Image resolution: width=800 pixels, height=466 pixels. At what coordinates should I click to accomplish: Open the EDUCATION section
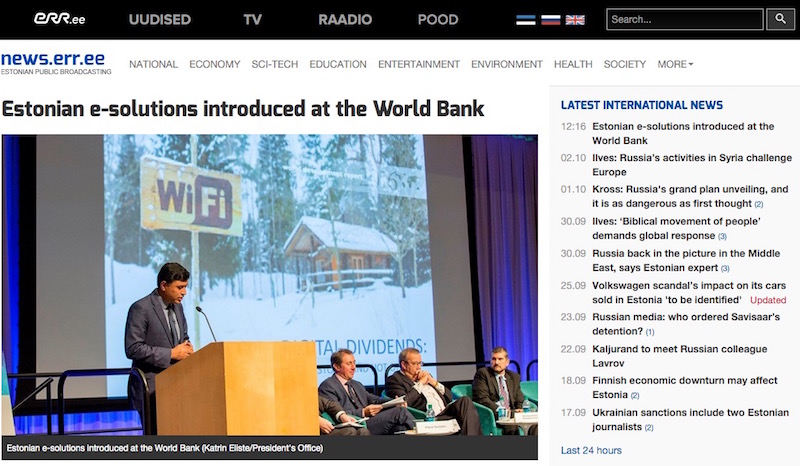tap(338, 64)
